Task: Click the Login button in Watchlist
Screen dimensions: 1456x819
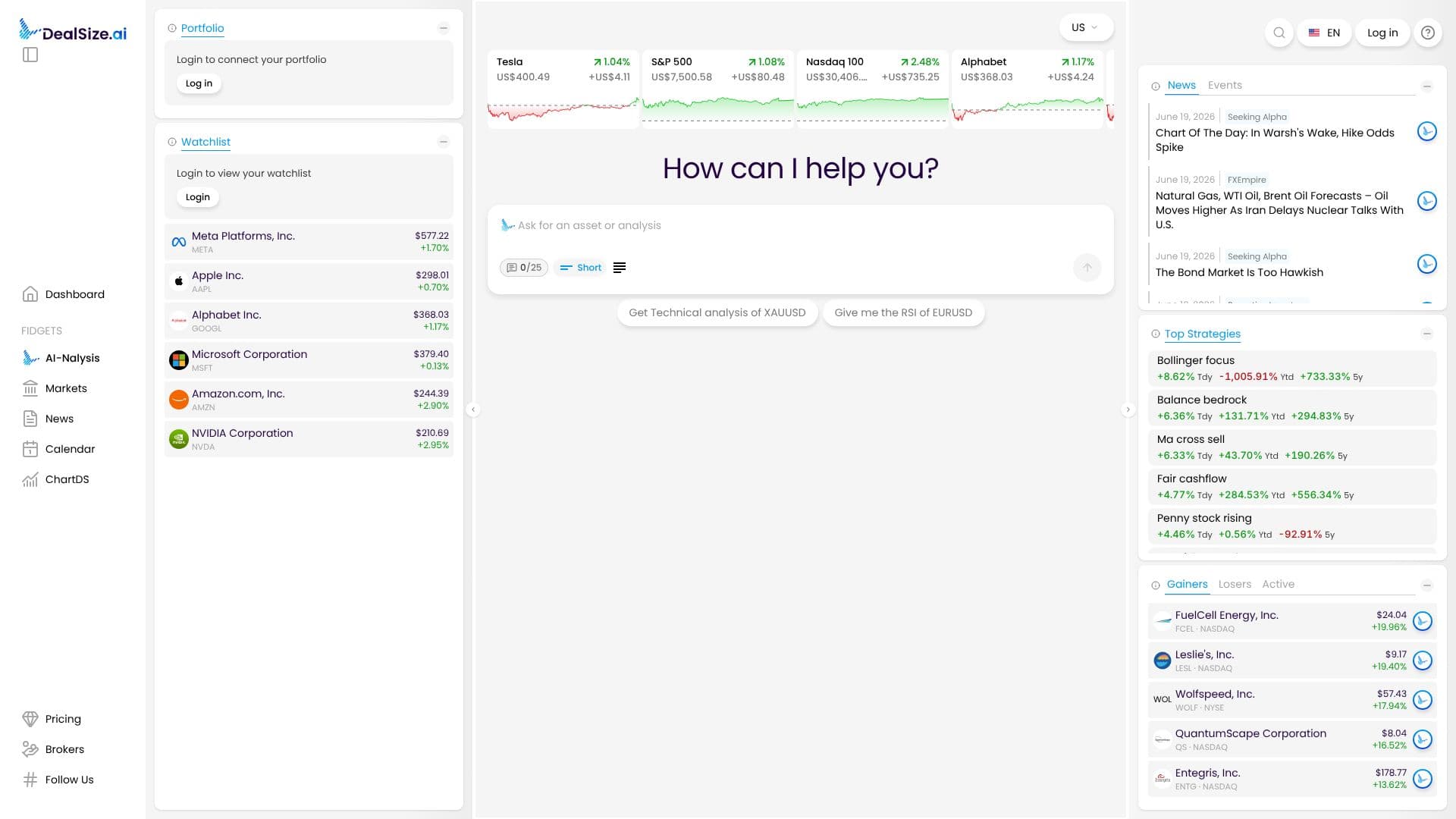Action: (198, 197)
